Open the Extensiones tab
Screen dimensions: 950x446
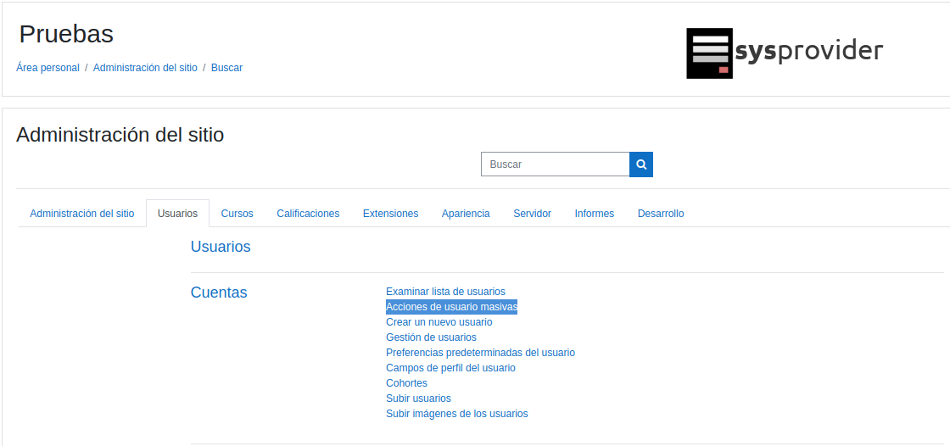[390, 213]
